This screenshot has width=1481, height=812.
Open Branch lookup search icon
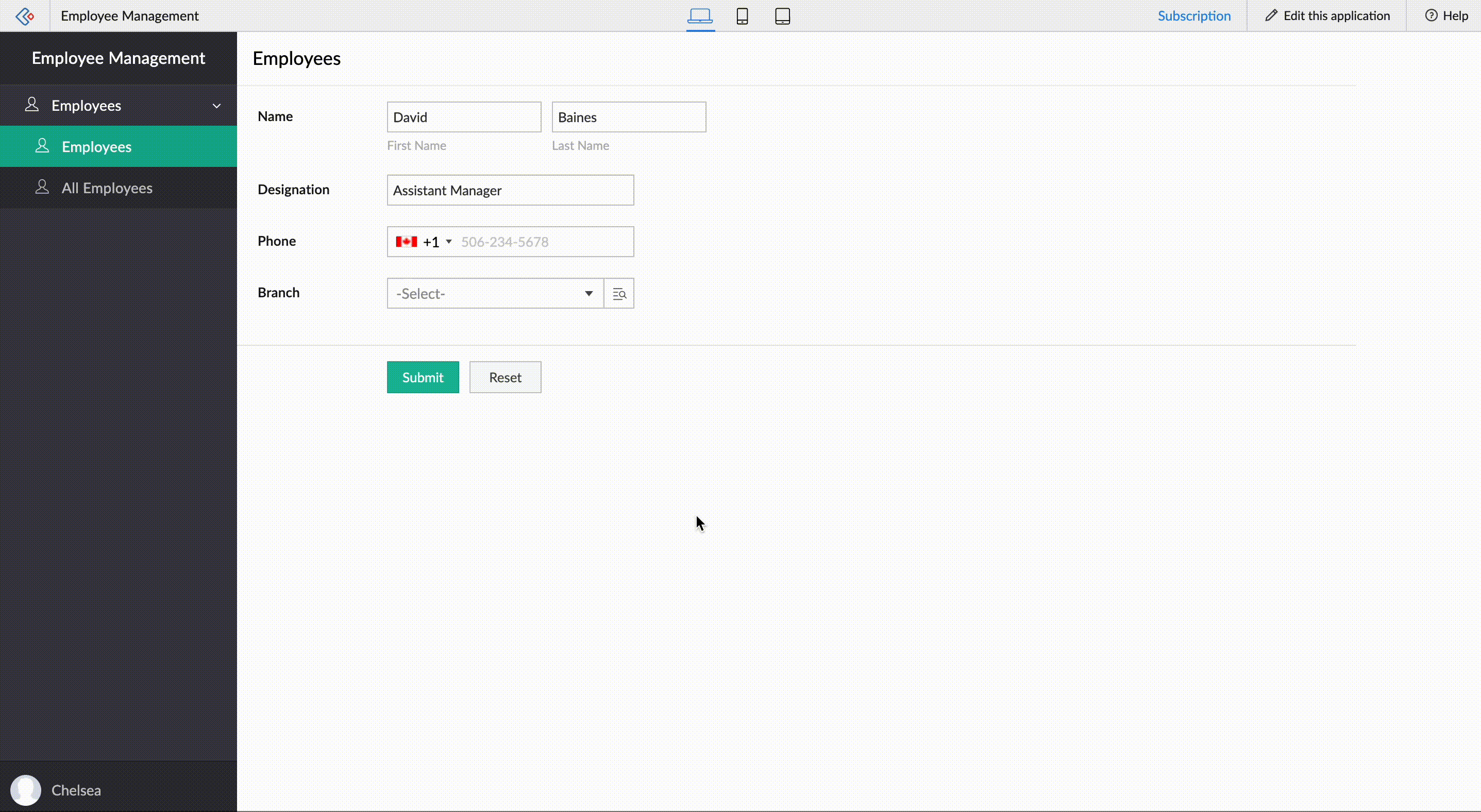point(619,294)
